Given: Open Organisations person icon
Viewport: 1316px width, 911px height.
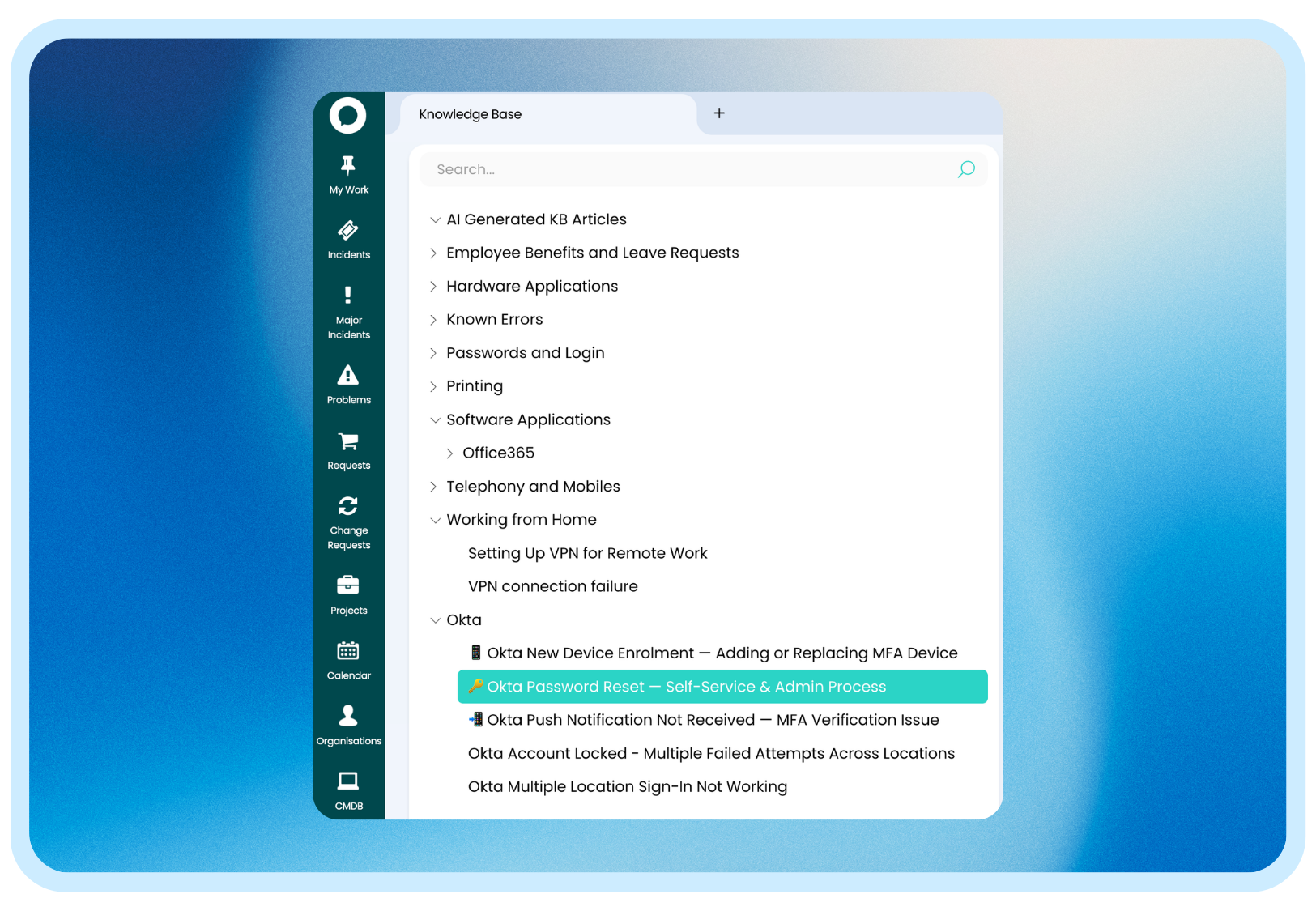Looking at the screenshot, I should [348, 716].
